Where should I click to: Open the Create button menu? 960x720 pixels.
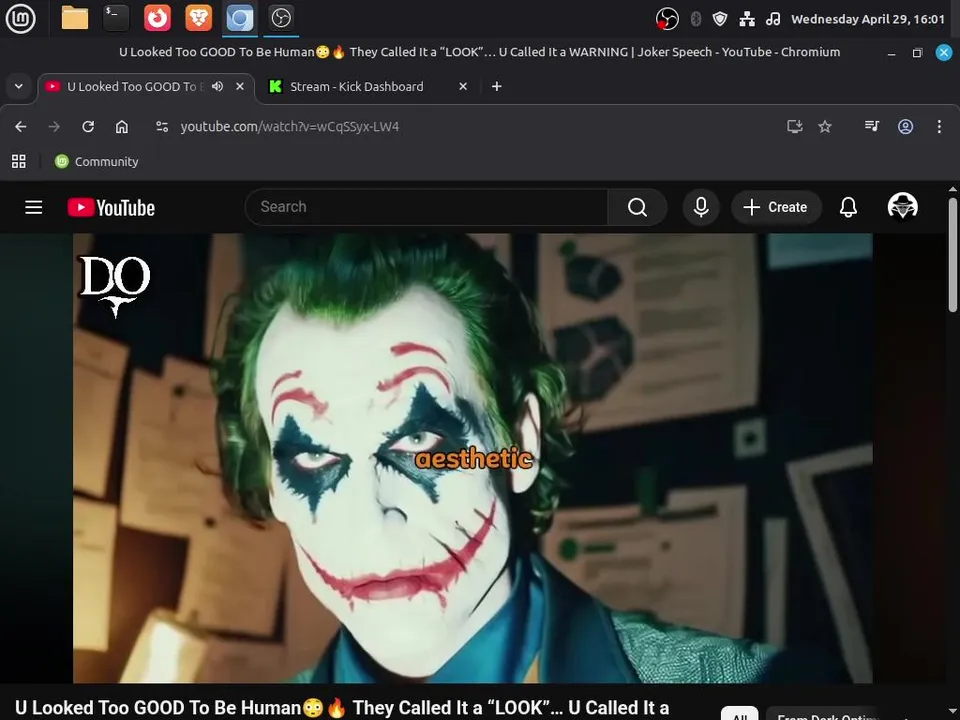tap(776, 207)
